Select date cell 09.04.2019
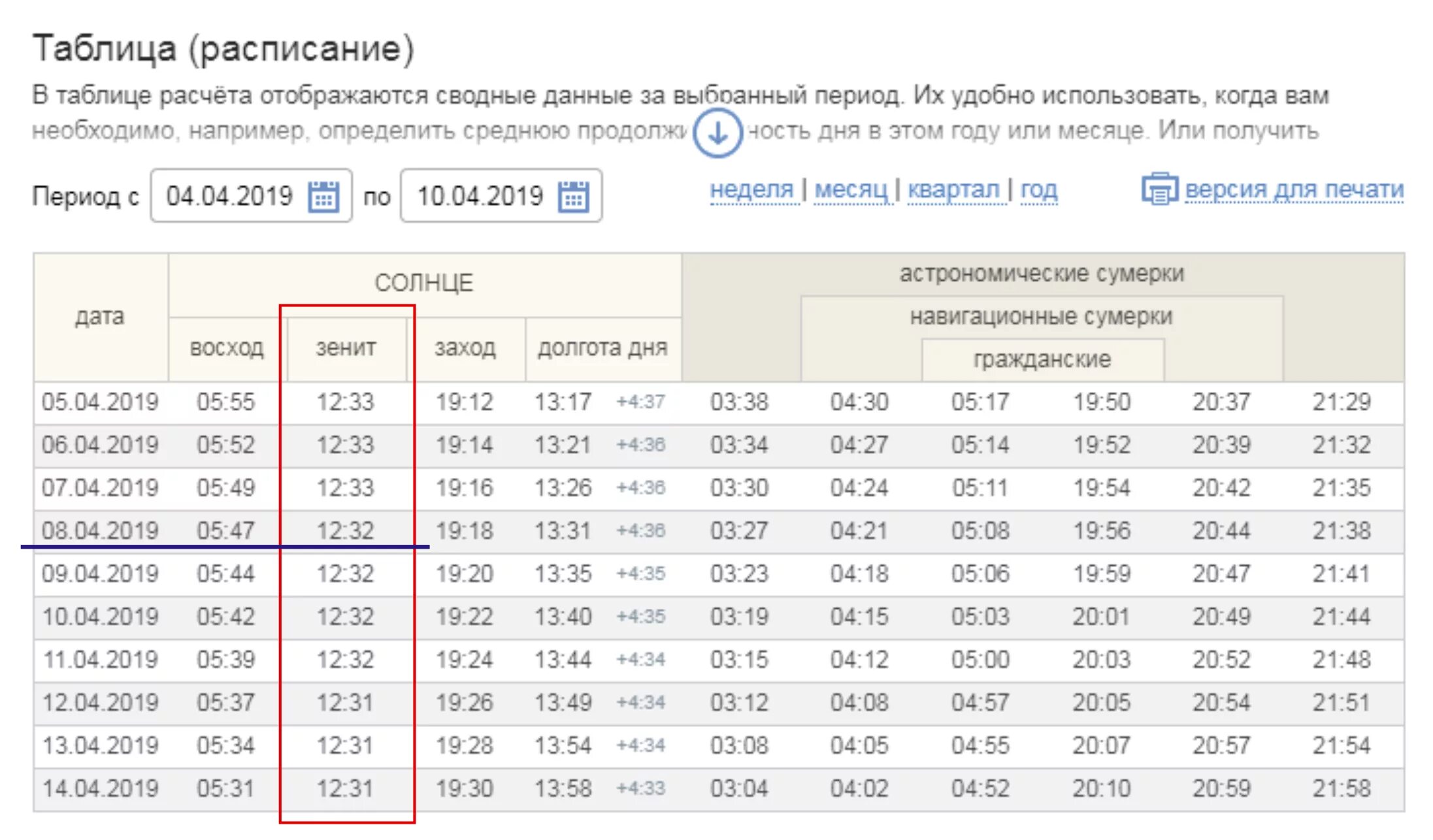This screenshot has width=1433, height=840. click(x=100, y=573)
